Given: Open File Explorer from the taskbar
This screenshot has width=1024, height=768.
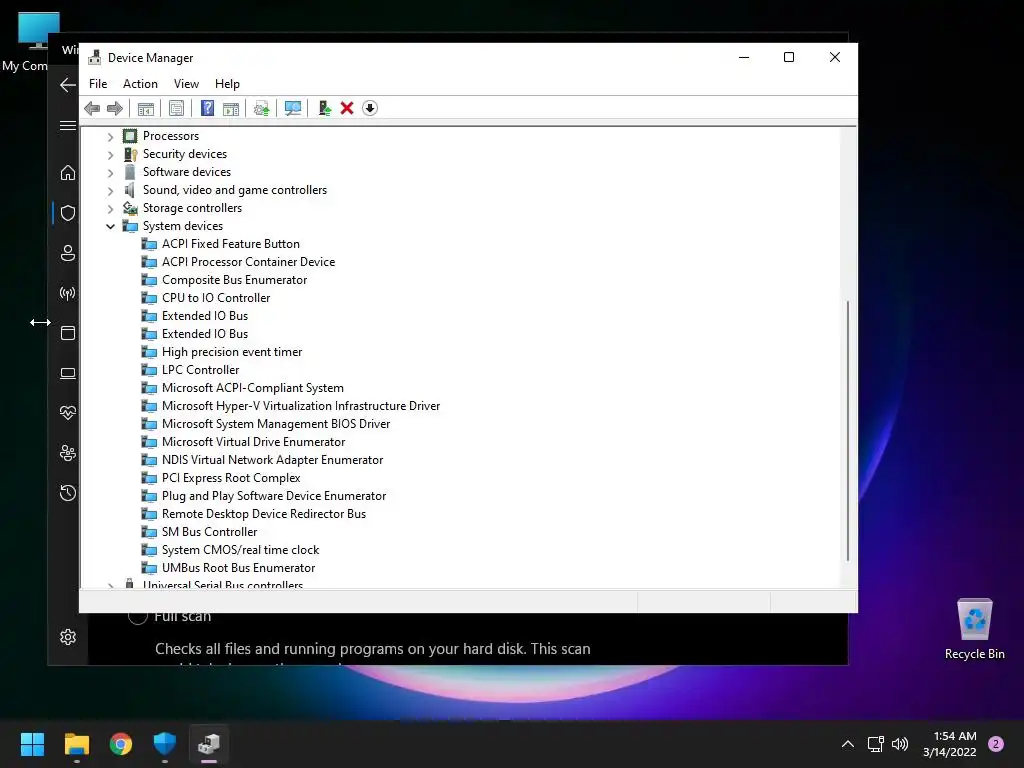Looking at the screenshot, I should (76, 744).
